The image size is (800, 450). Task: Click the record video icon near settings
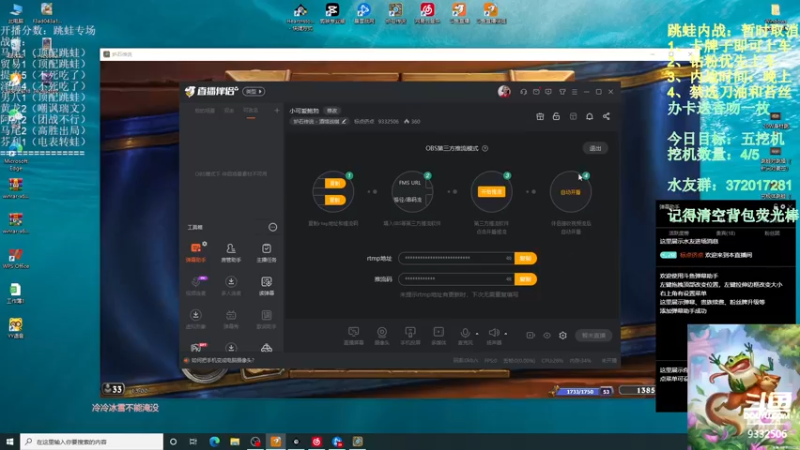pos(531,335)
